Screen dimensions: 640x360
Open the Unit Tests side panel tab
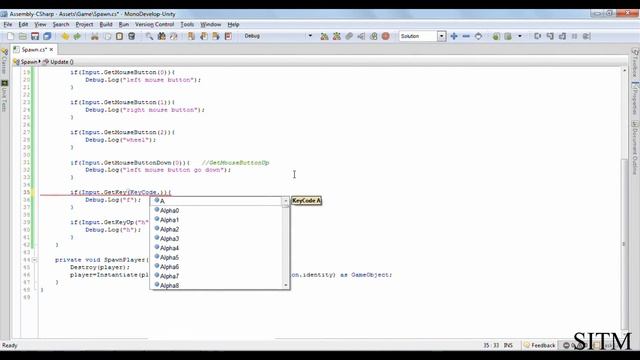[x=4, y=96]
